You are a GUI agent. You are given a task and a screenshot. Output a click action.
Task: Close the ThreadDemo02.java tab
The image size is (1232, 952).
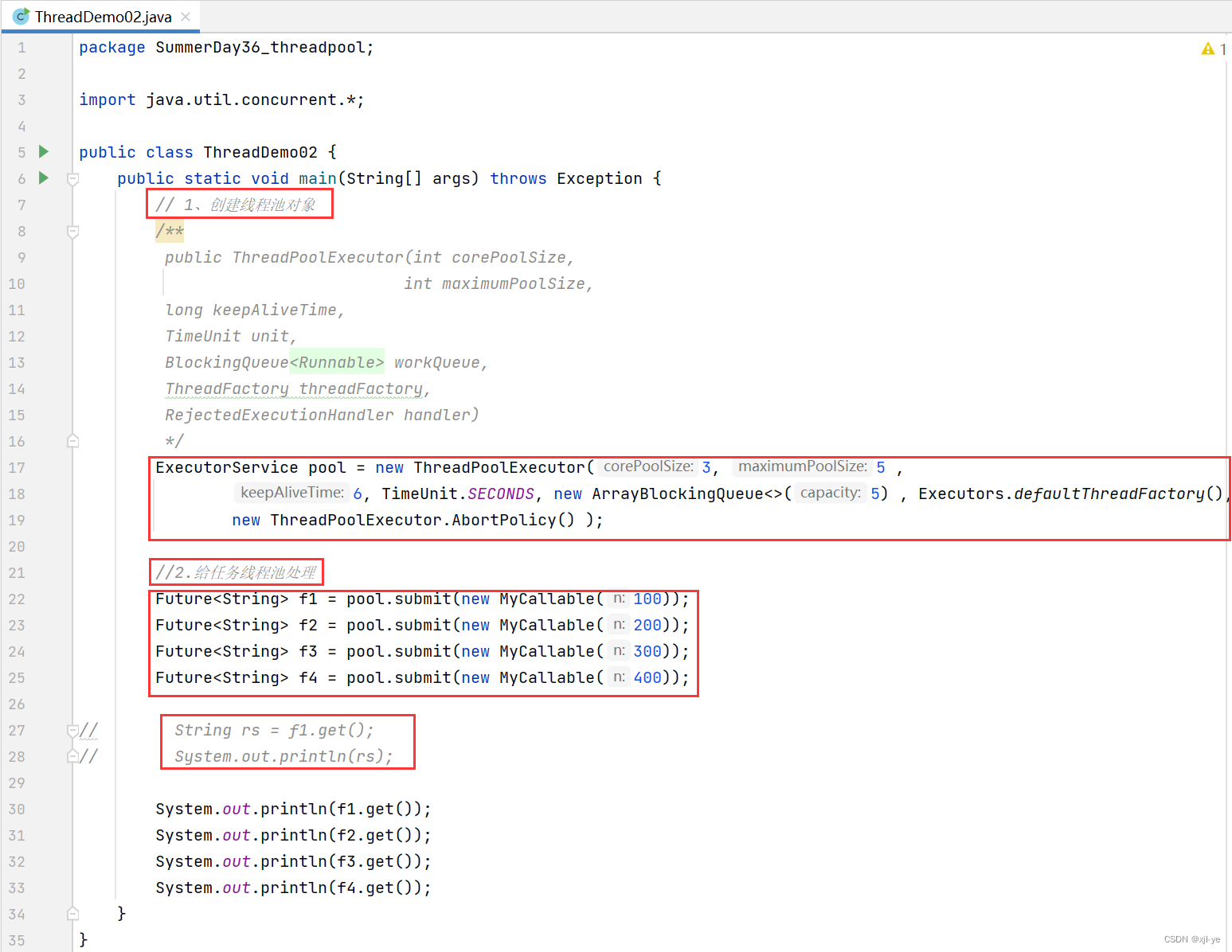point(186,17)
